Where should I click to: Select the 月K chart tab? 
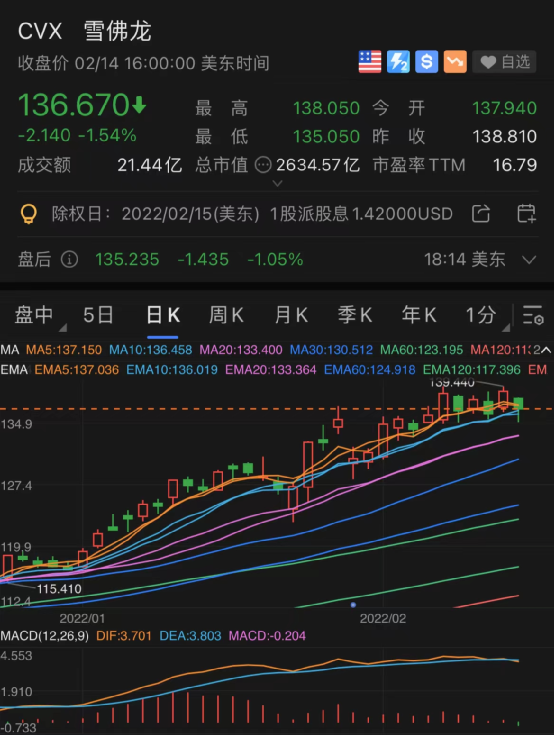(291, 315)
